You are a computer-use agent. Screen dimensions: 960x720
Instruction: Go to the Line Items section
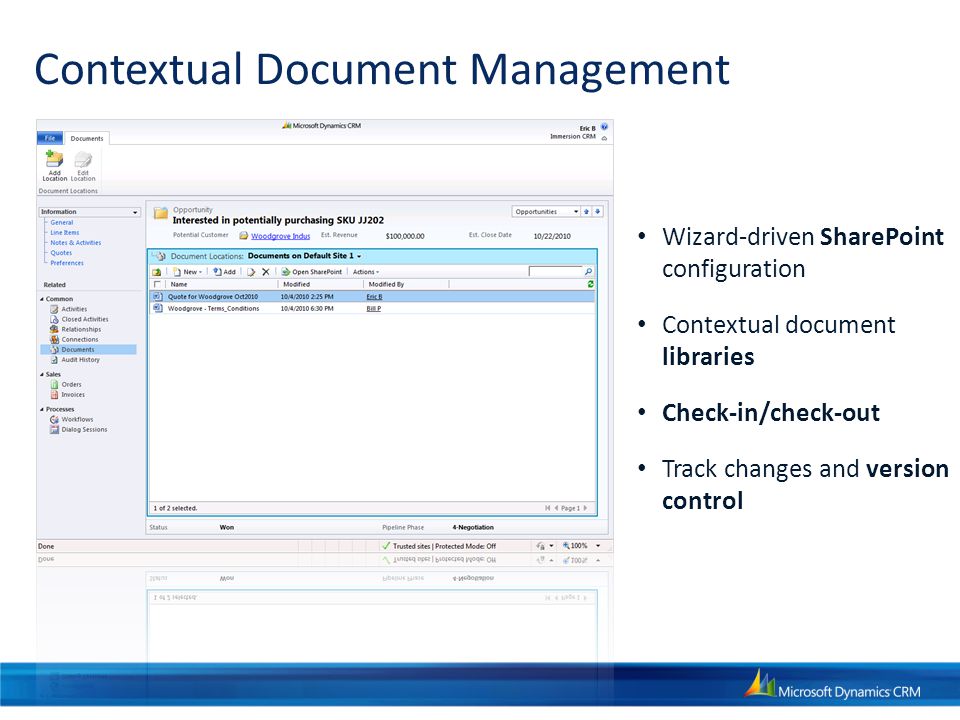point(65,233)
